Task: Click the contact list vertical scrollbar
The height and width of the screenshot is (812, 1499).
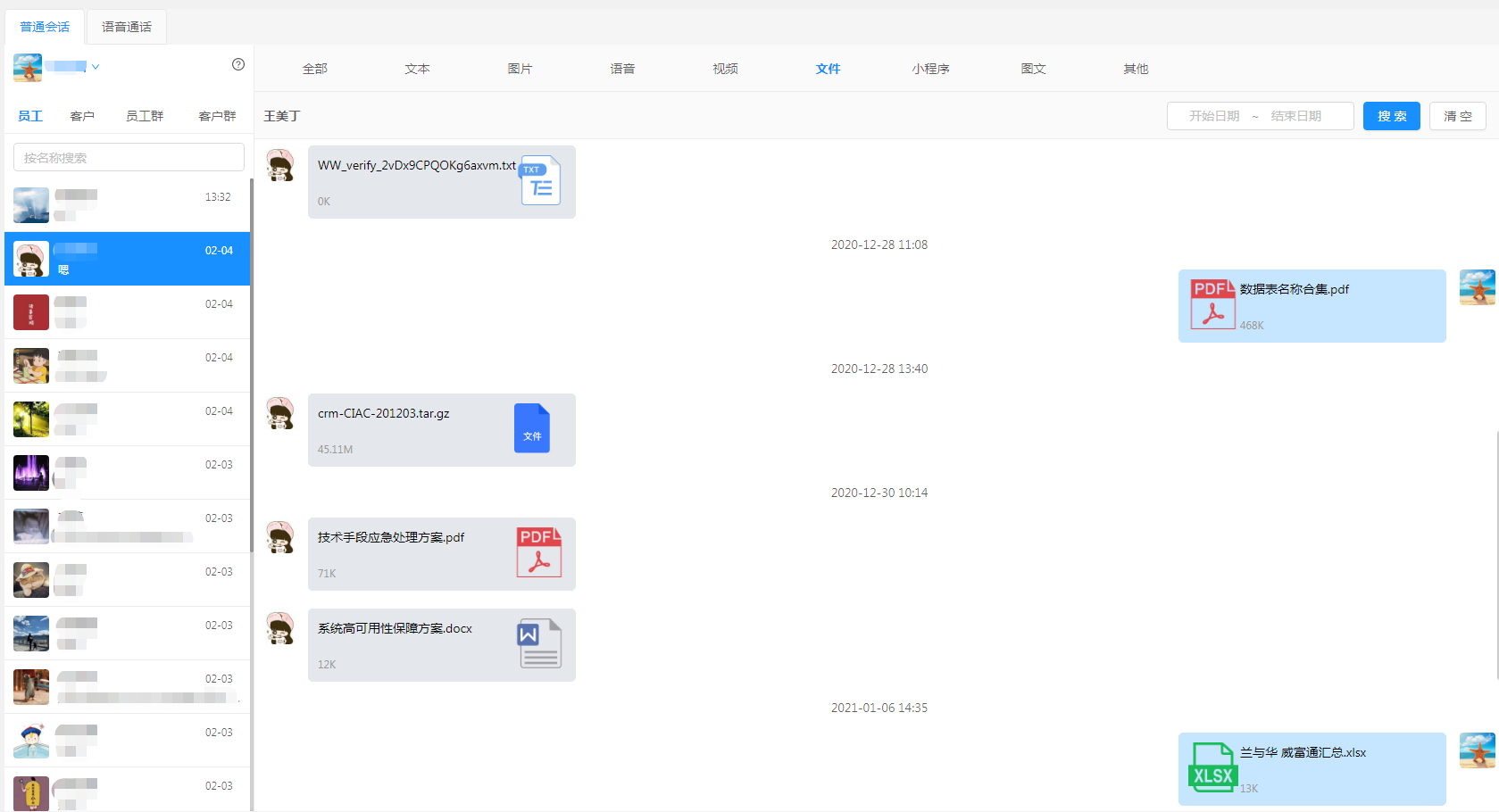Action: coord(252,357)
